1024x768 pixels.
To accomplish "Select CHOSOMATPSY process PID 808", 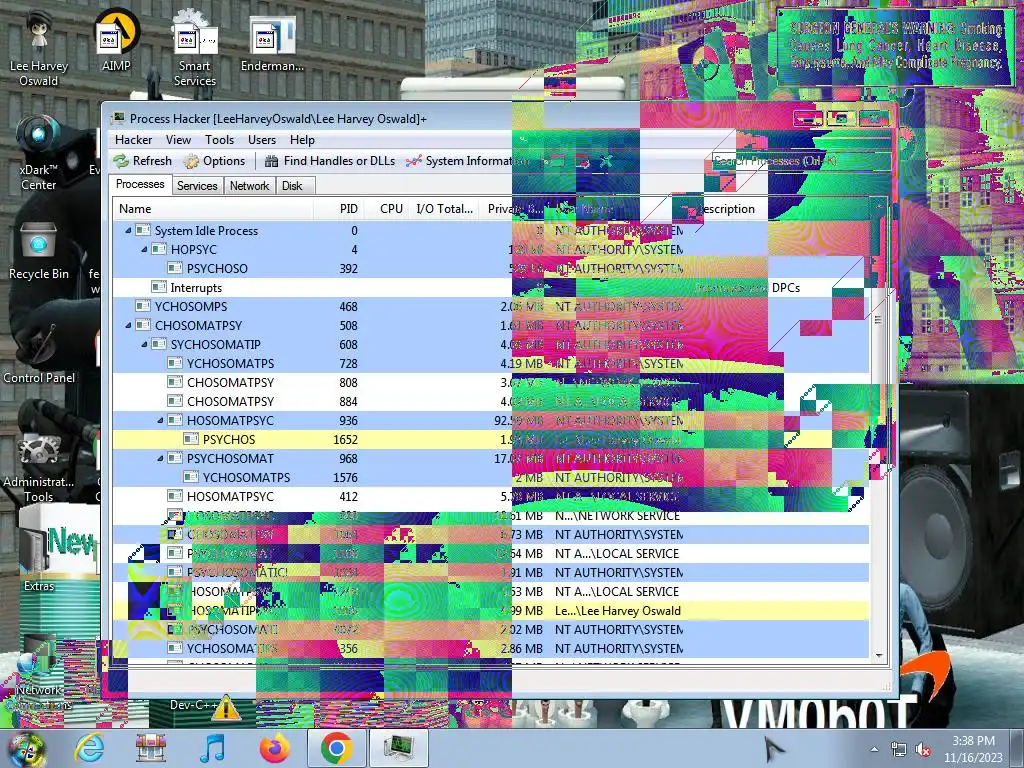I will [x=490, y=382].
